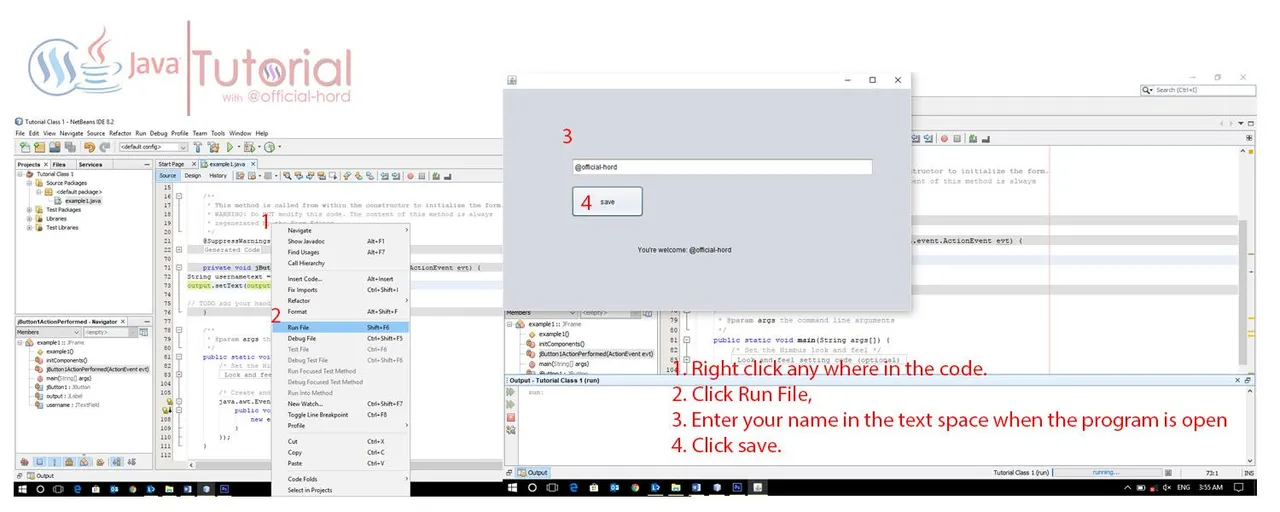Click Show Inherited Members in Navigator footer
Image resolution: width=1280 pixels, height=512 pixels.
click(24, 462)
